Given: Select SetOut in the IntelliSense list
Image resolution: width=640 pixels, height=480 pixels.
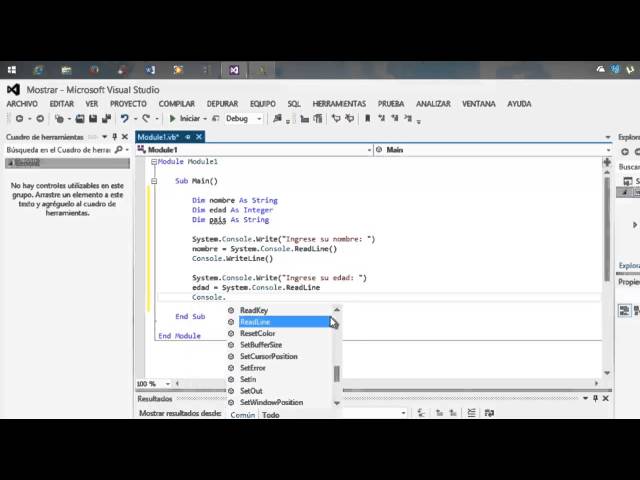Looking at the screenshot, I should (251, 391).
